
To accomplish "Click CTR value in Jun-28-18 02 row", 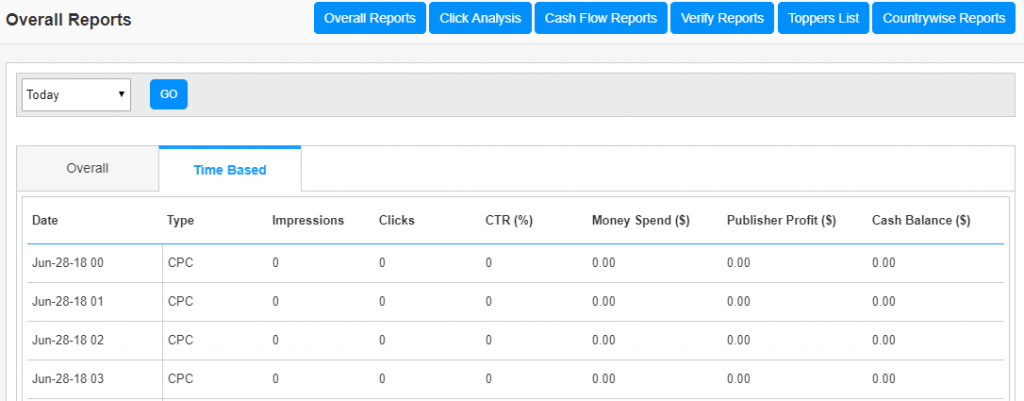I will [488, 340].
